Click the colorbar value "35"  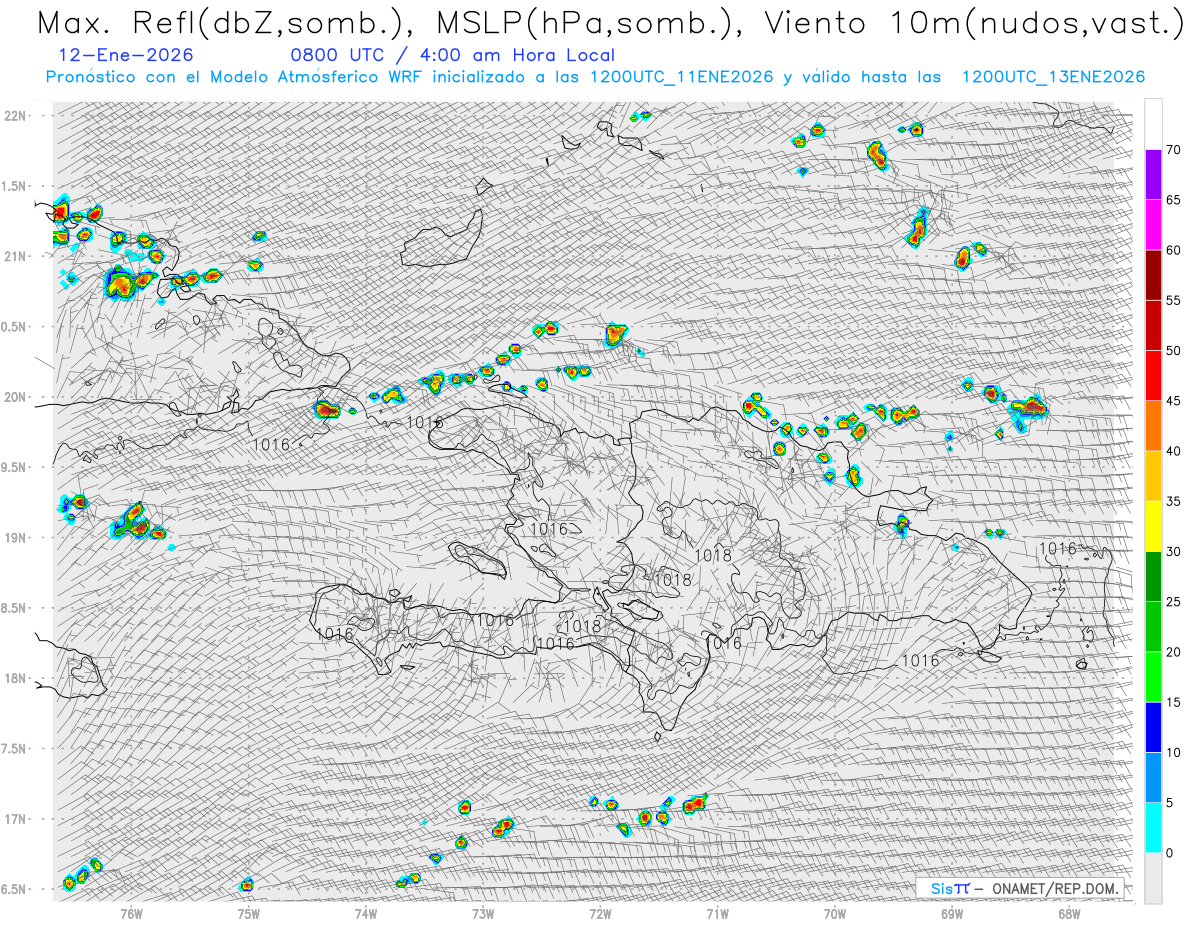click(1173, 501)
